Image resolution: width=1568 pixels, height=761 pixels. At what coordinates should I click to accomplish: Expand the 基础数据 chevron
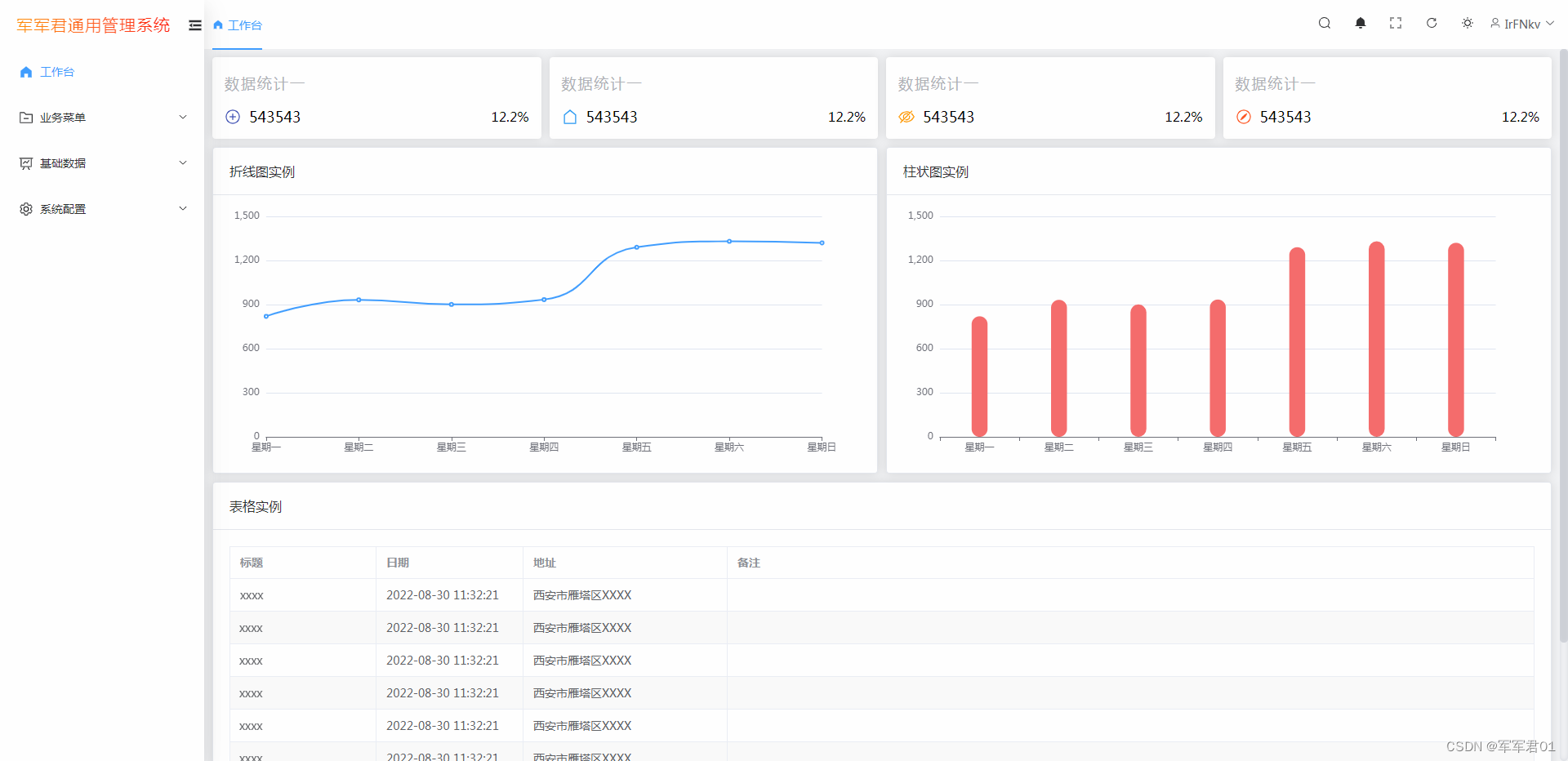pyautogui.click(x=183, y=162)
